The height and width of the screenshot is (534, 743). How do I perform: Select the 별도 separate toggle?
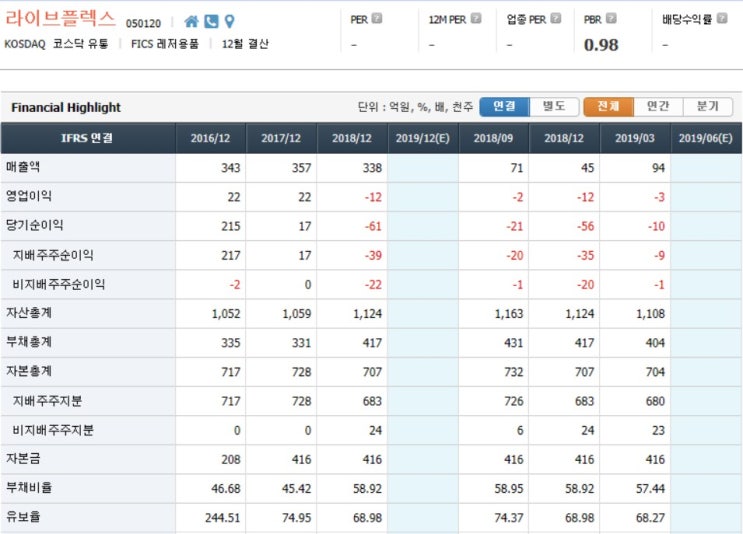tap(554, 107)
